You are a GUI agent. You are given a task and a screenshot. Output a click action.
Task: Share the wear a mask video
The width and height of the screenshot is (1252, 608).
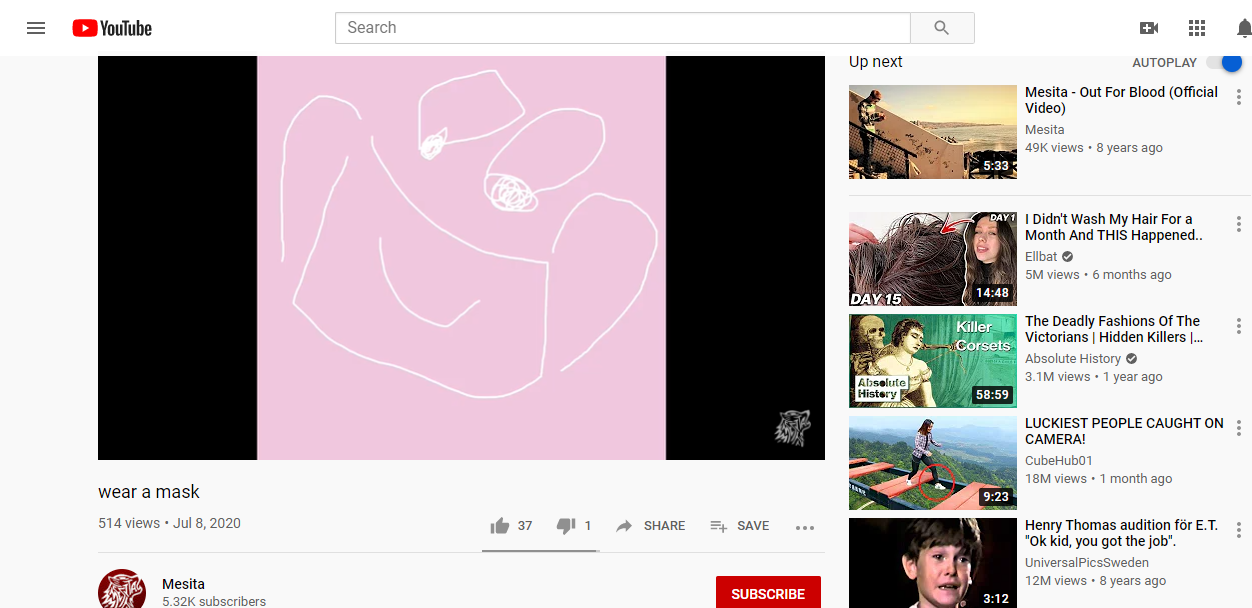(651, 526)
